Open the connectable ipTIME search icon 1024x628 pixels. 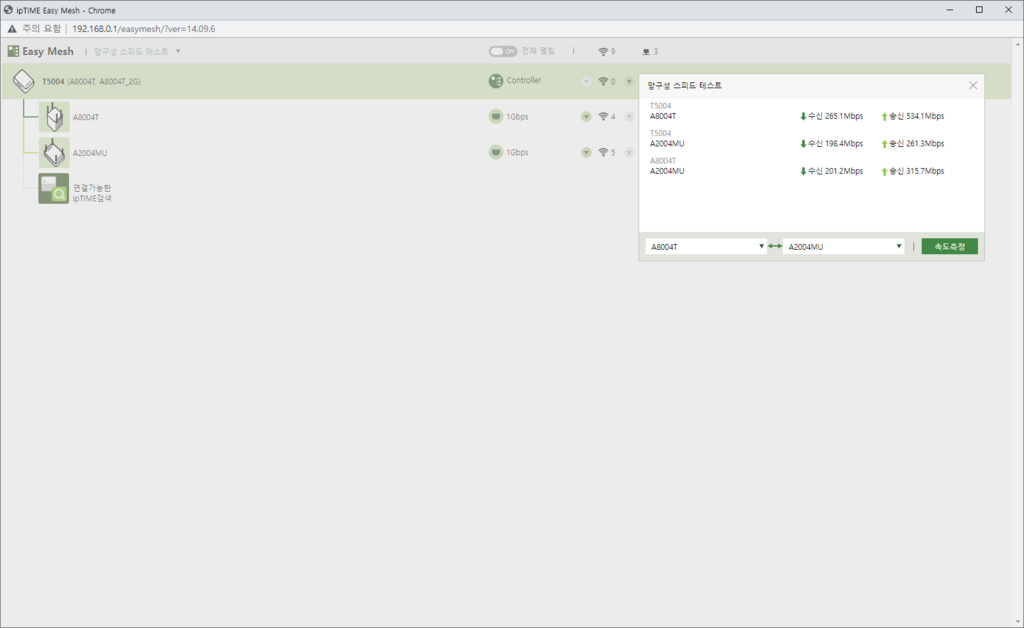point(54,189)
